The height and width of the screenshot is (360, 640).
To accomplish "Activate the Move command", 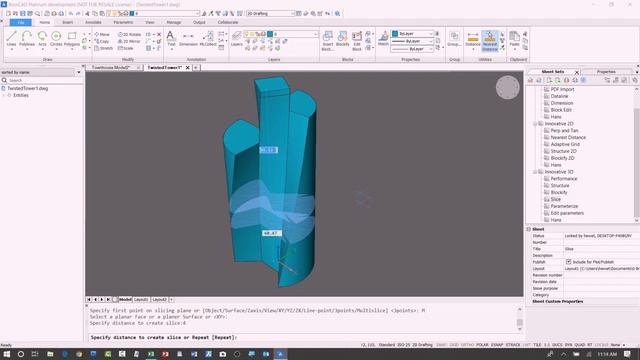I will pos(102,34).
